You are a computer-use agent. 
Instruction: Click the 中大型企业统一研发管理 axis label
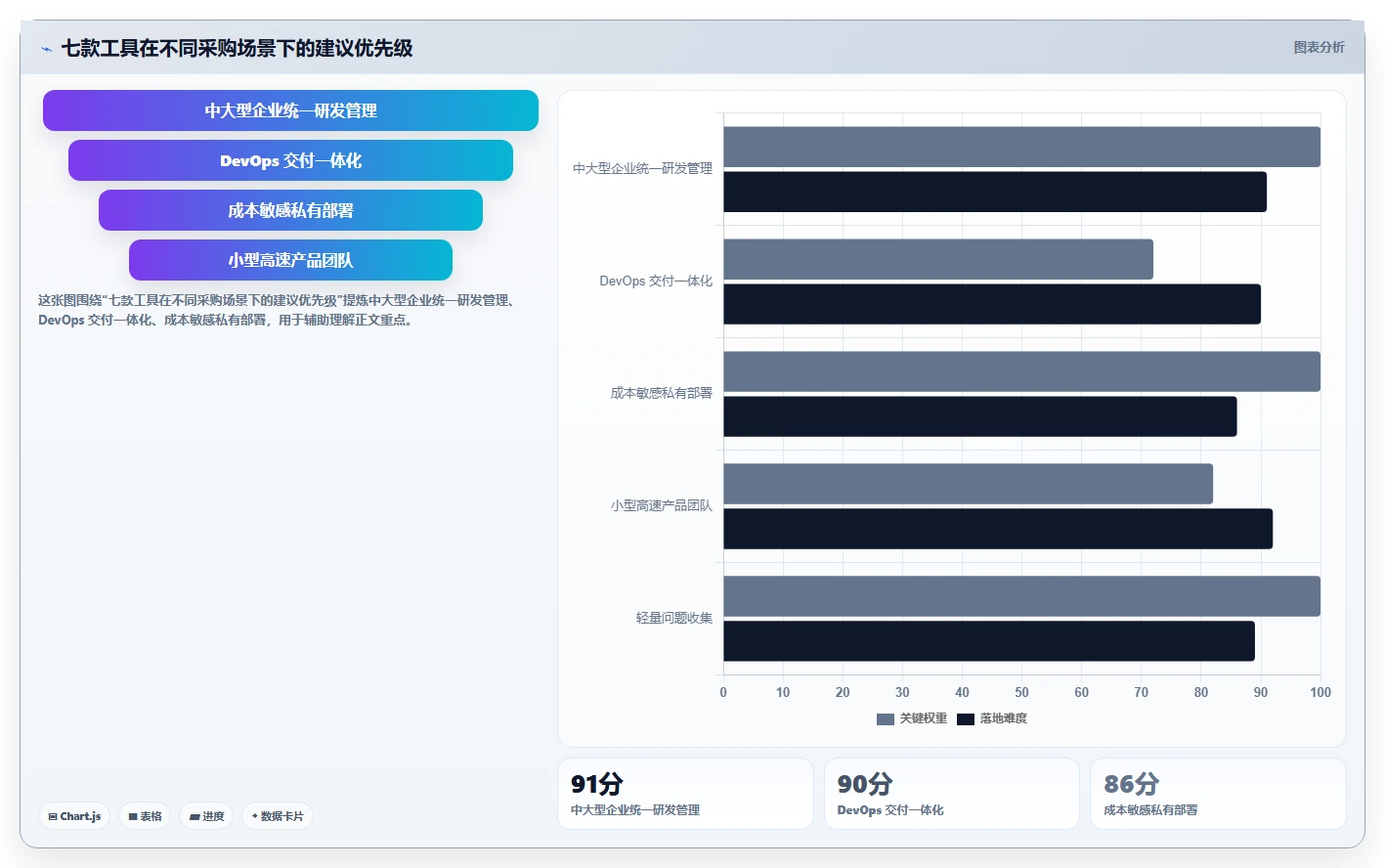pos(643,168)
